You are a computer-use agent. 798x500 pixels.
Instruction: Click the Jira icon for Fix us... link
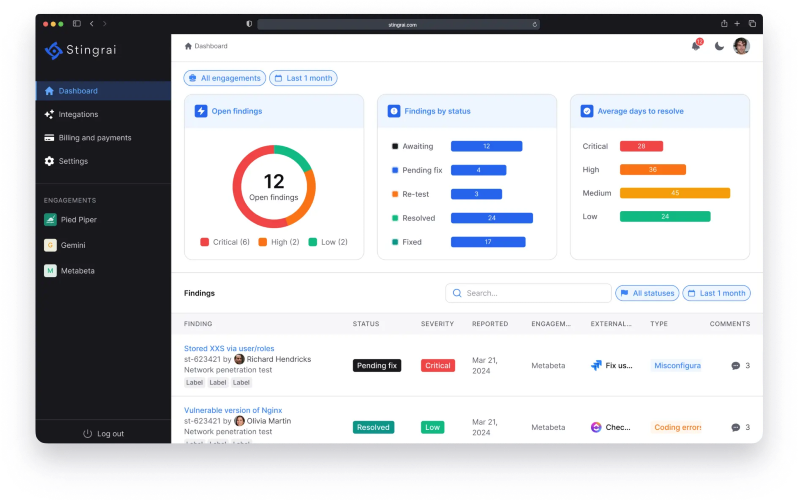pos(596,366)
